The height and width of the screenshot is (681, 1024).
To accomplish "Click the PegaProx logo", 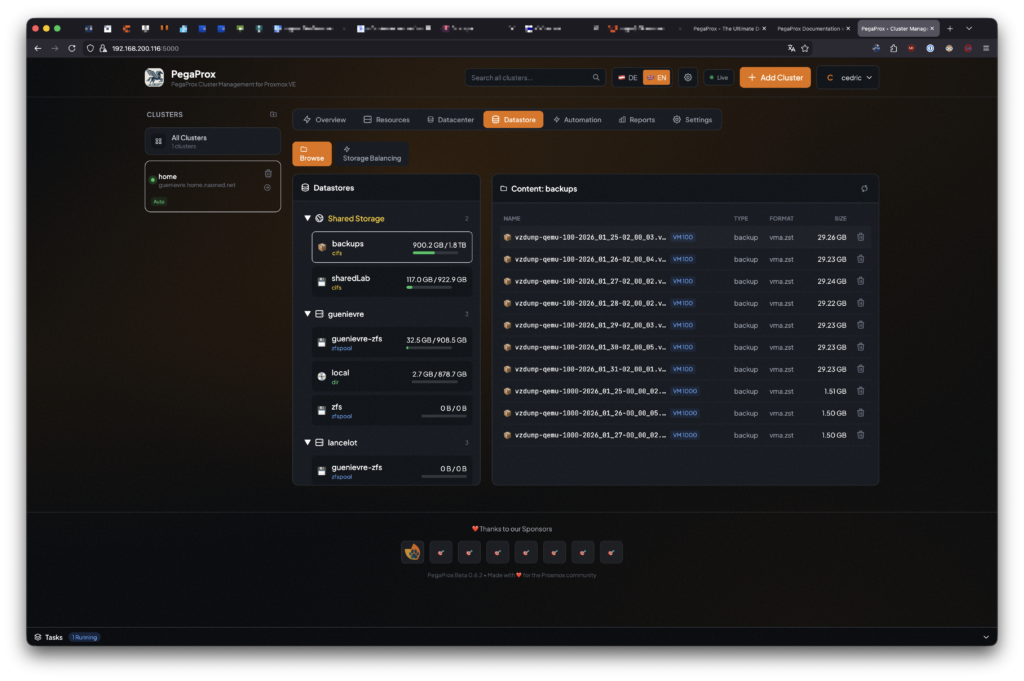I will click(154, 77).
